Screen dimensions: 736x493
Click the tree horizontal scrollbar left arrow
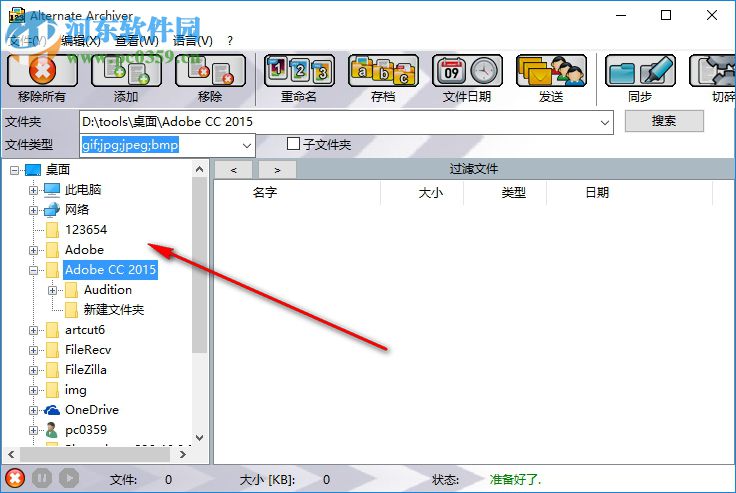(x=12, y=454)
